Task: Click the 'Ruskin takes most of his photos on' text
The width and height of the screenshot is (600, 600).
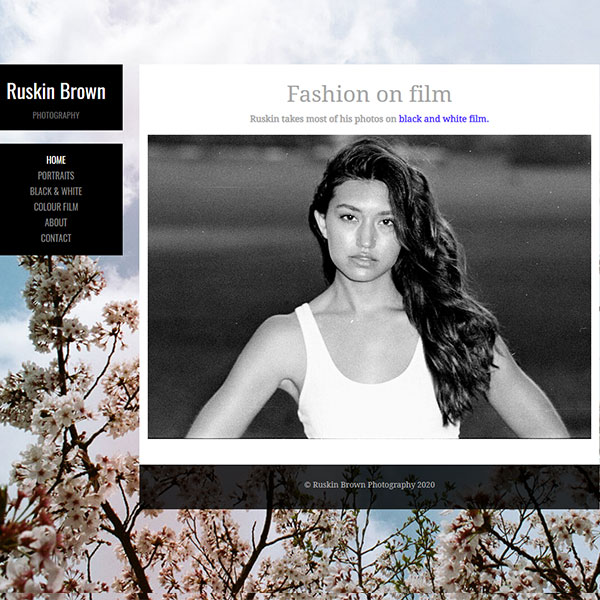Action: [323, 119]
